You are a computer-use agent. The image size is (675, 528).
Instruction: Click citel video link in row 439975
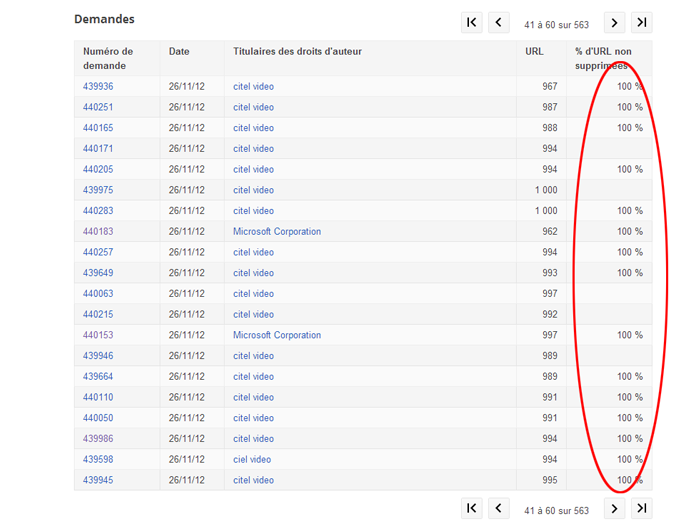253,190
